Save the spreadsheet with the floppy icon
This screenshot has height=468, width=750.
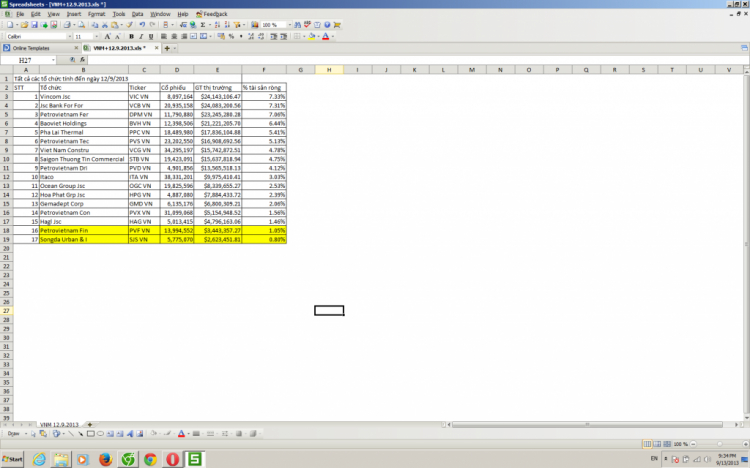click(34, 24)
